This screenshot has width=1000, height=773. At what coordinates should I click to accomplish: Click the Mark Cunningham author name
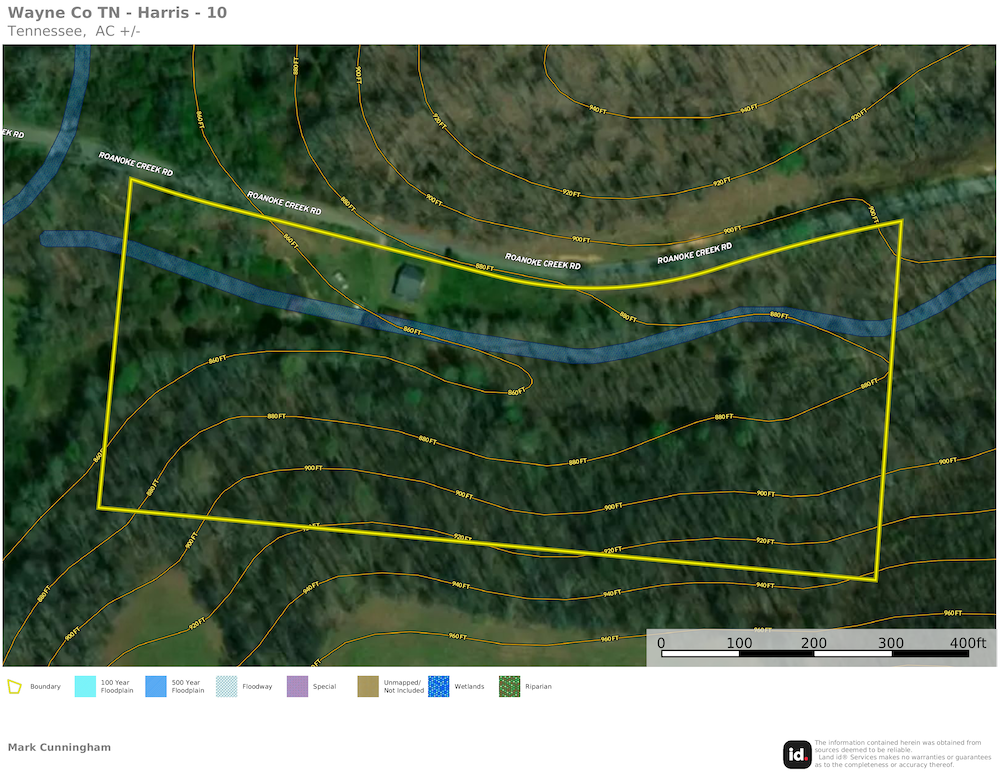point(59,747)
